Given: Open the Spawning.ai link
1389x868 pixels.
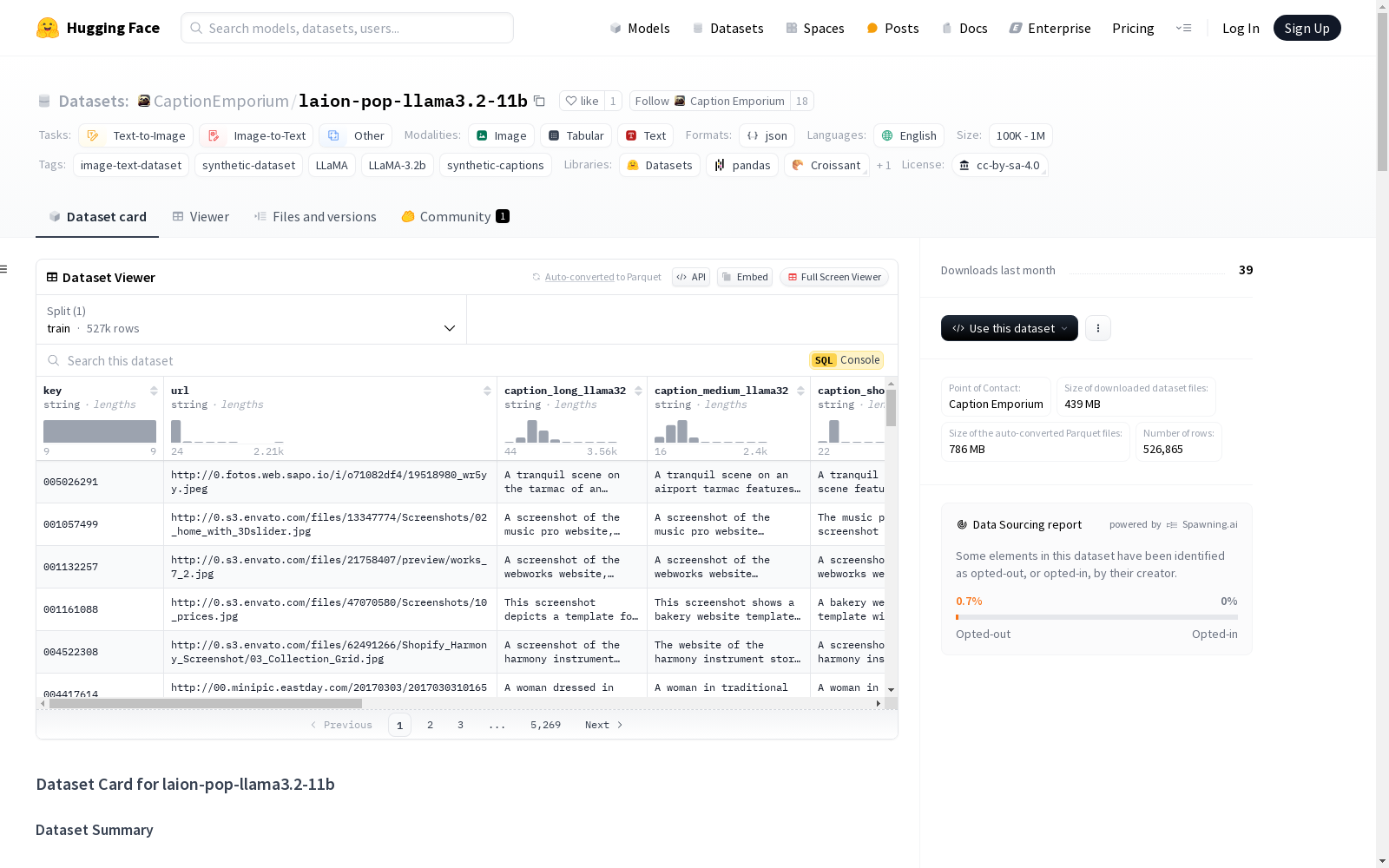Looking at the screenshot, I should pyautogui.click(x=1202, y=524).
